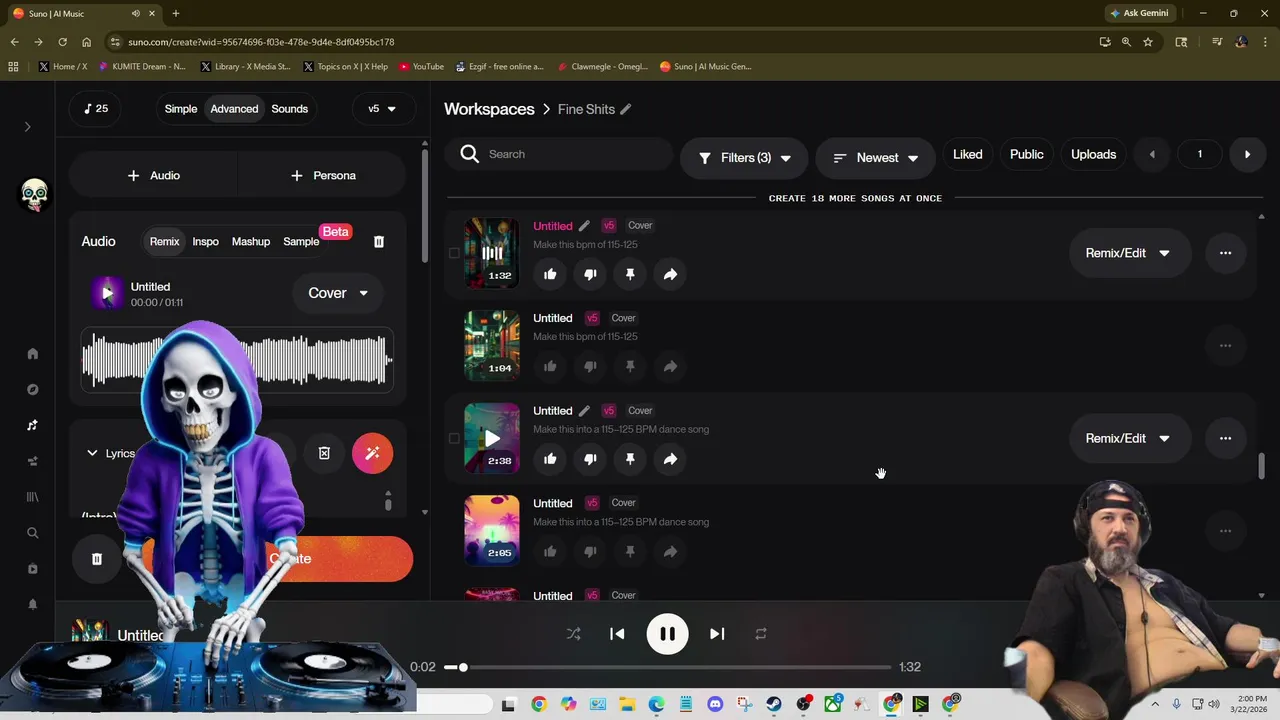
Task: Open the Filters (3) dropdown
Action: point(745,158)
